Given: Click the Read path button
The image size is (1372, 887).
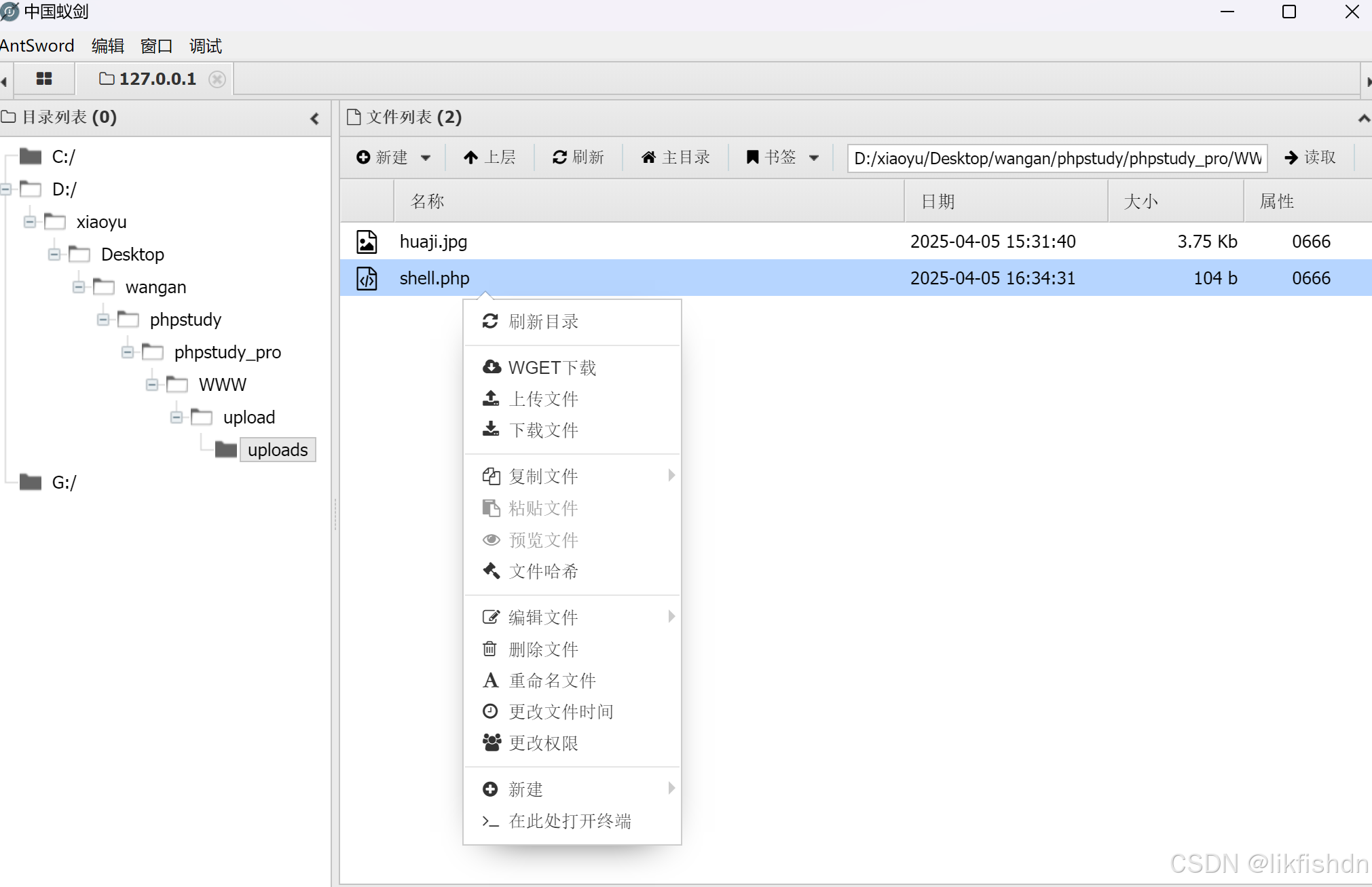Looking at the screenshot, I should (x=1310, y=157).
